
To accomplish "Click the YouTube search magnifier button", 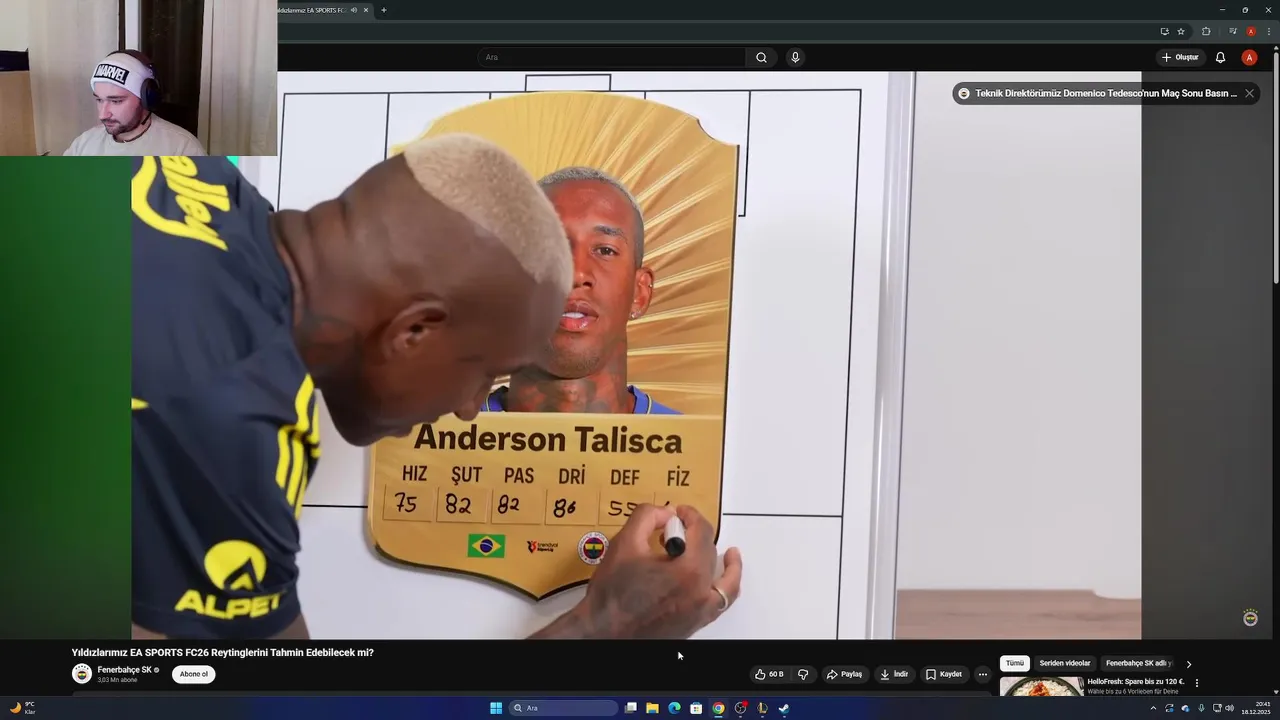I will point(761,57).
